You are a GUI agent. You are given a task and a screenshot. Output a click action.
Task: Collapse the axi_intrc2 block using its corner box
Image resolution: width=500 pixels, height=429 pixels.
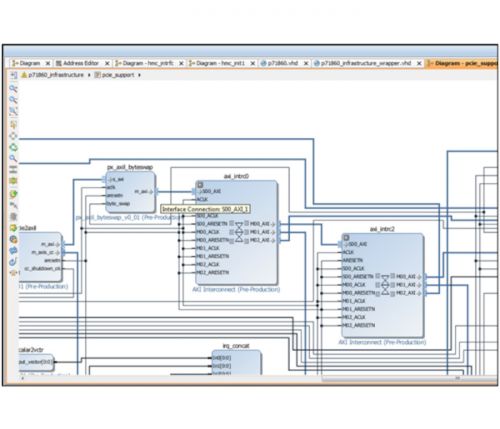(346, 238)
